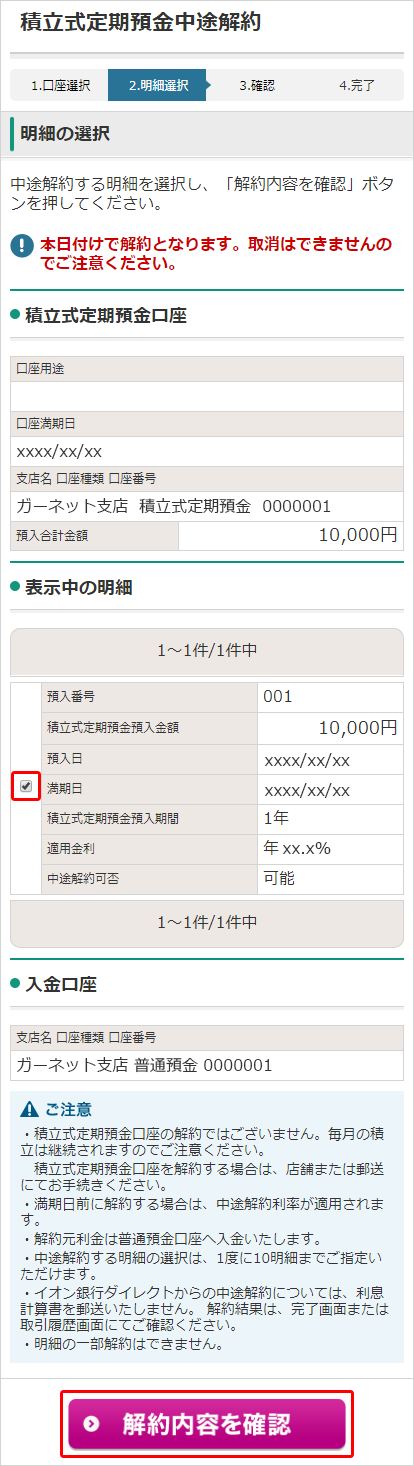Click the arrow icon on the 解約内容を確認 button
Viewport: 414px width, 1466px height.
point(93,1424)
